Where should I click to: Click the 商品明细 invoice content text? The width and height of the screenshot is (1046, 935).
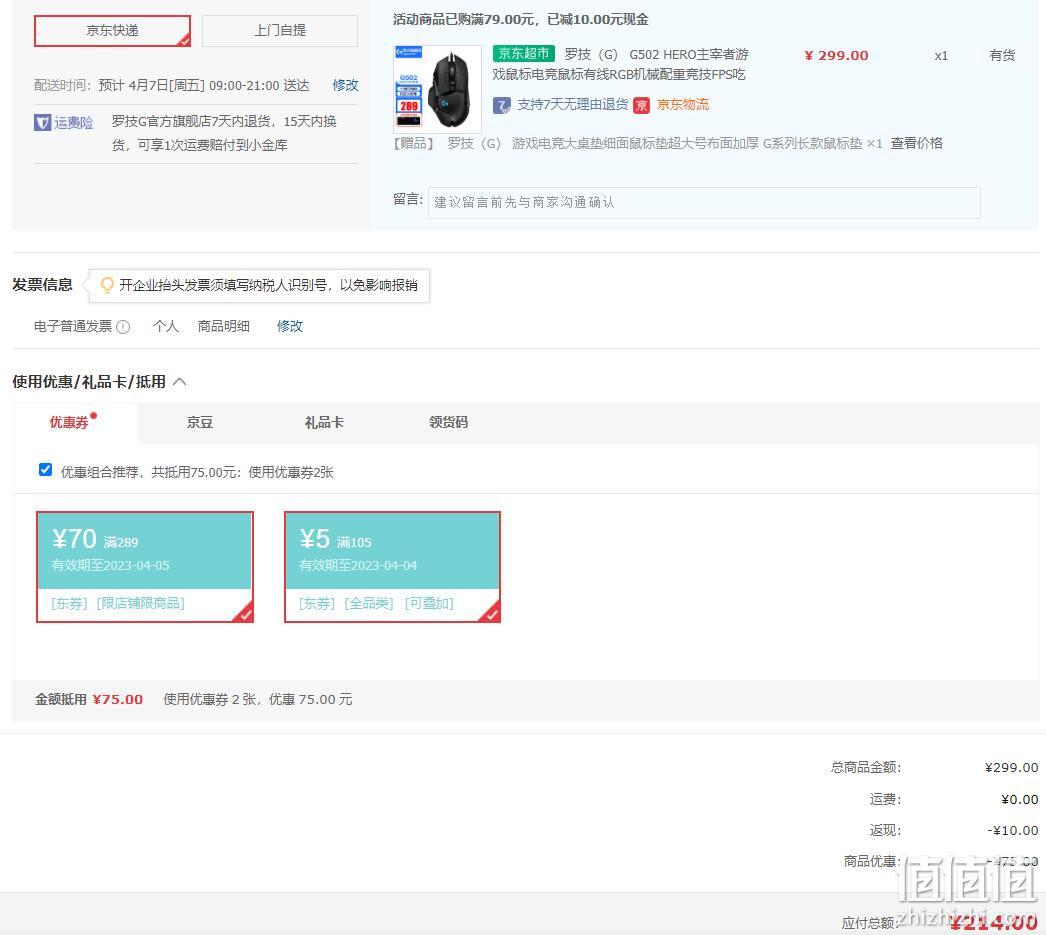coord(223,326)
